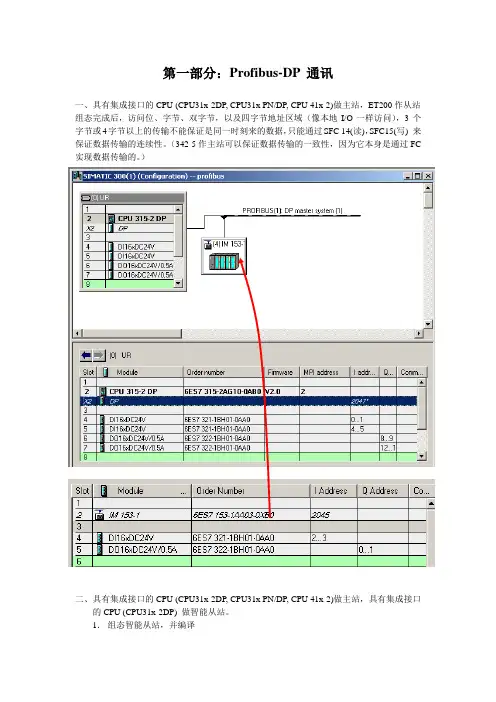Click left arrow of station view horizontal scrollbar
Screen dimensions: 496x702
tap(78, 334)
